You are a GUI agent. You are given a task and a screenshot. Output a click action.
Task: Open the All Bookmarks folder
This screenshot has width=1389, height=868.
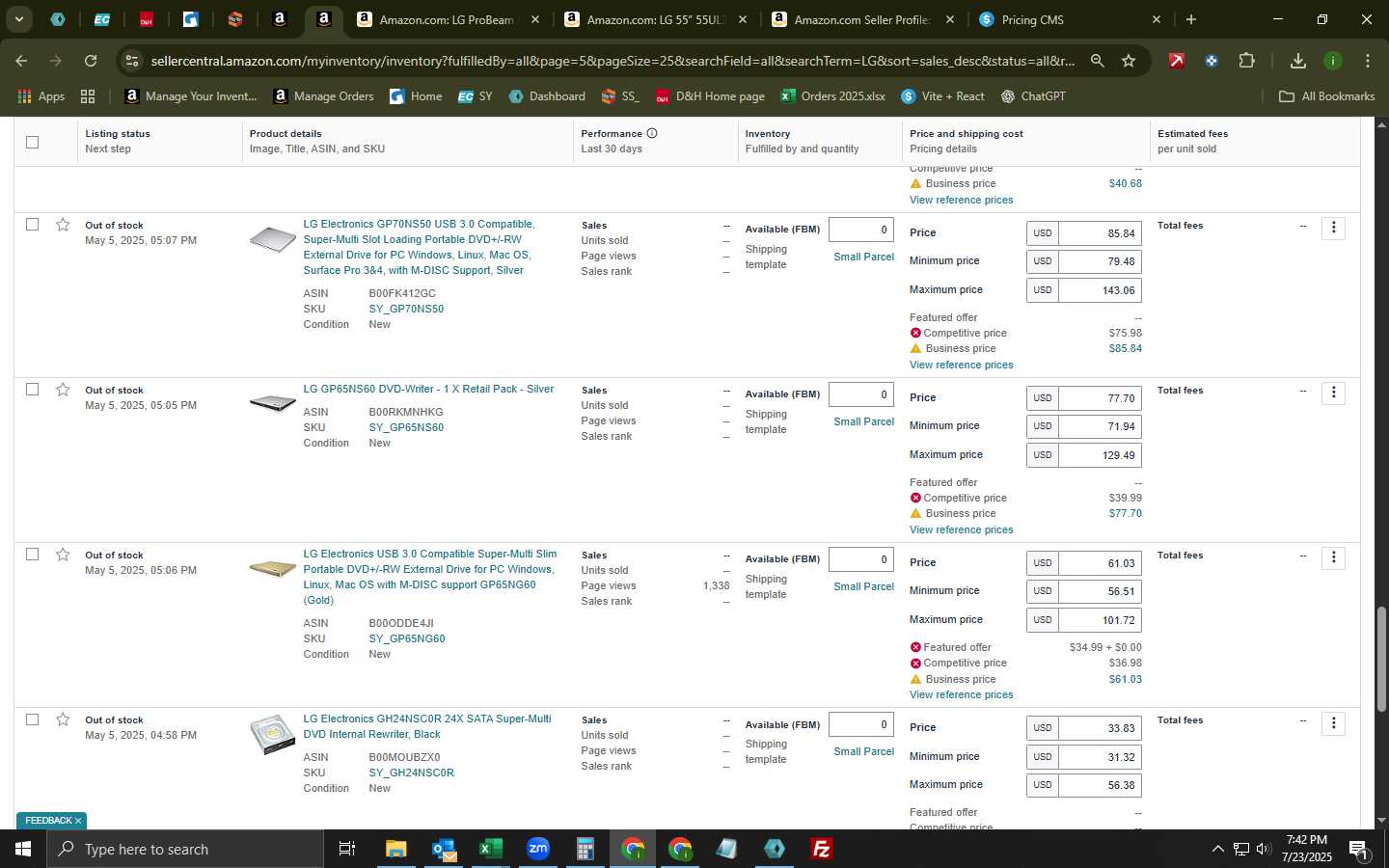1326,96
